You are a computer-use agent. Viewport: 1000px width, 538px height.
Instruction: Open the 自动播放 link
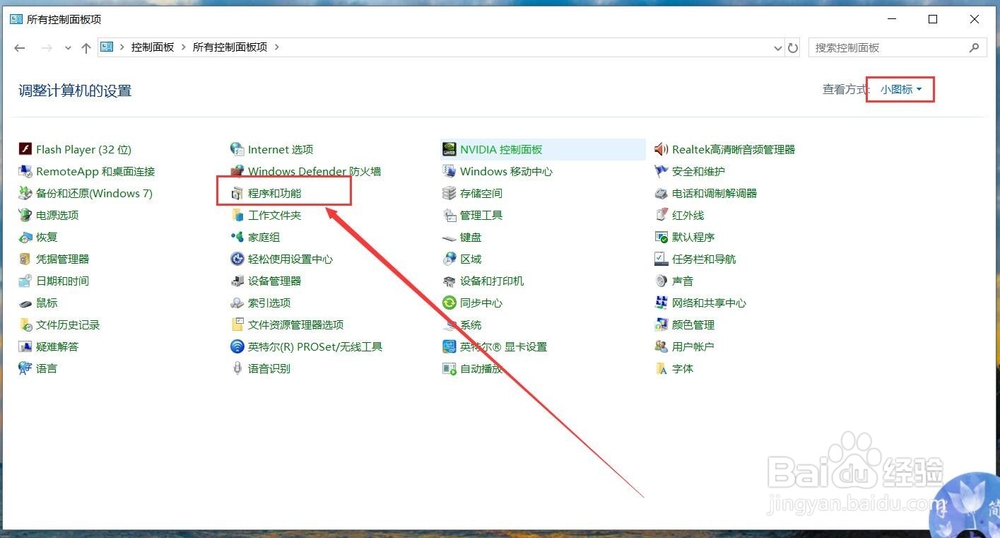pyautogui.click(x=481, y=368)
